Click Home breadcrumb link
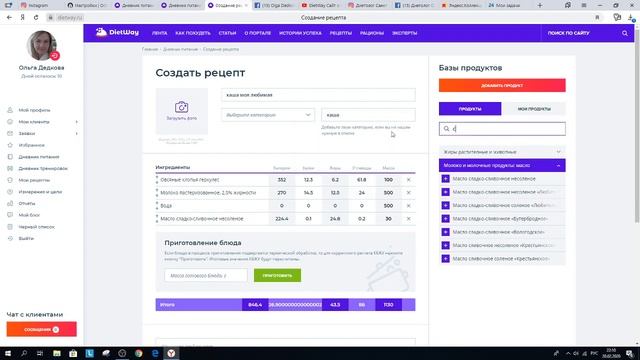640x360 pixels. pyautogui.click(x=150, y=49)
